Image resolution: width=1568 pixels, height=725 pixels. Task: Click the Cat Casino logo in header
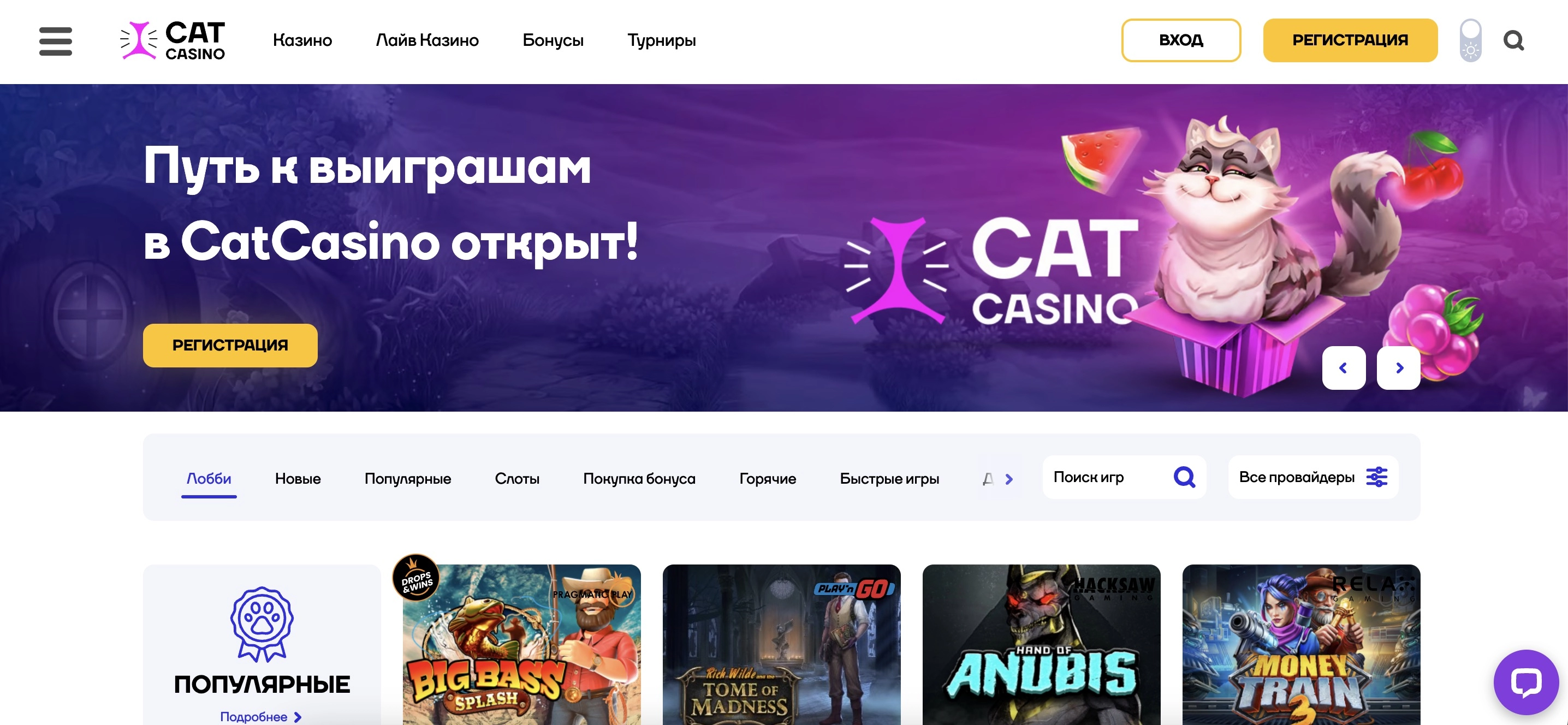(x=173, y=41)
